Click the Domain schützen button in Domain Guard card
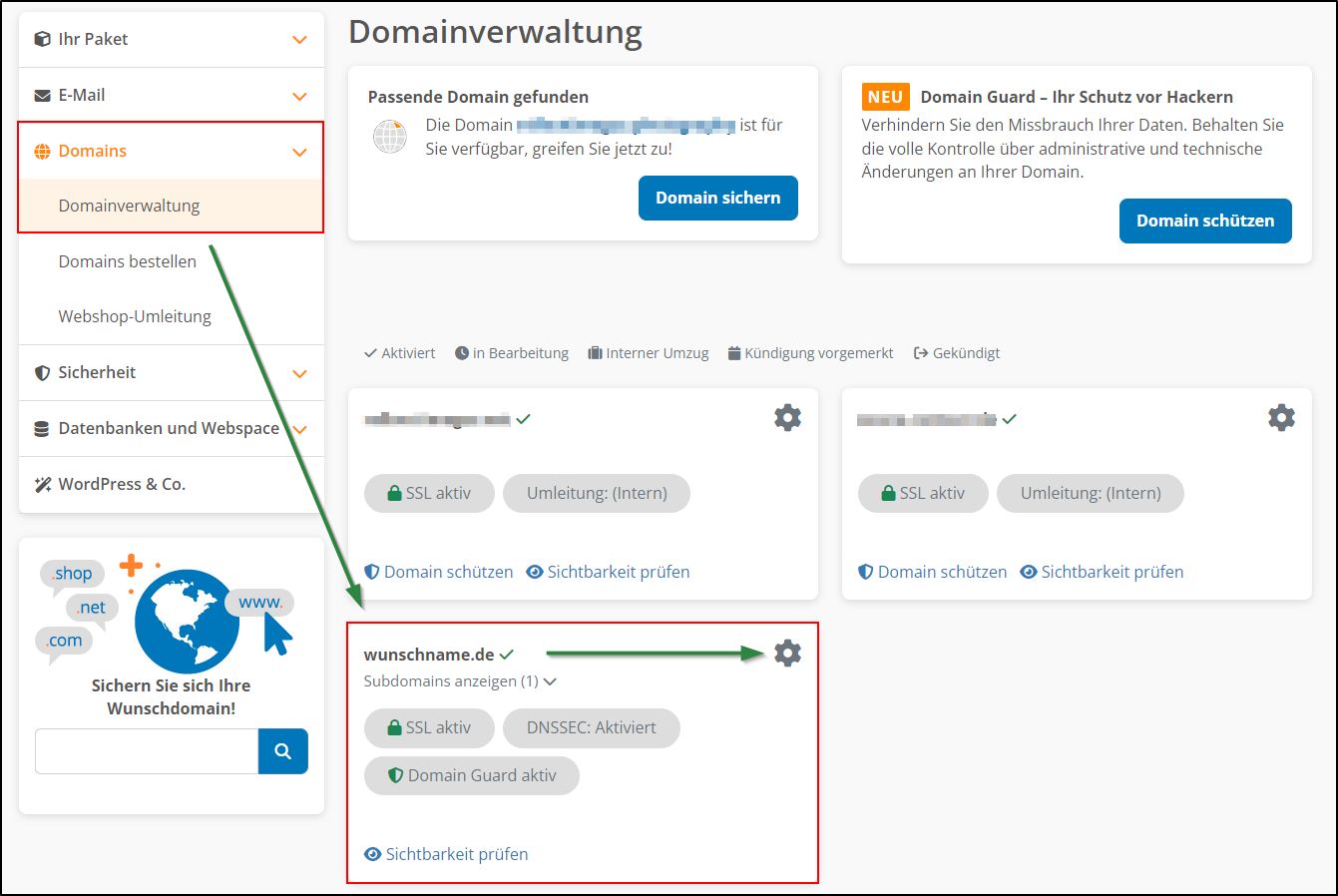The width and height of the screenshot is (1338, 896). [1205, 221]
